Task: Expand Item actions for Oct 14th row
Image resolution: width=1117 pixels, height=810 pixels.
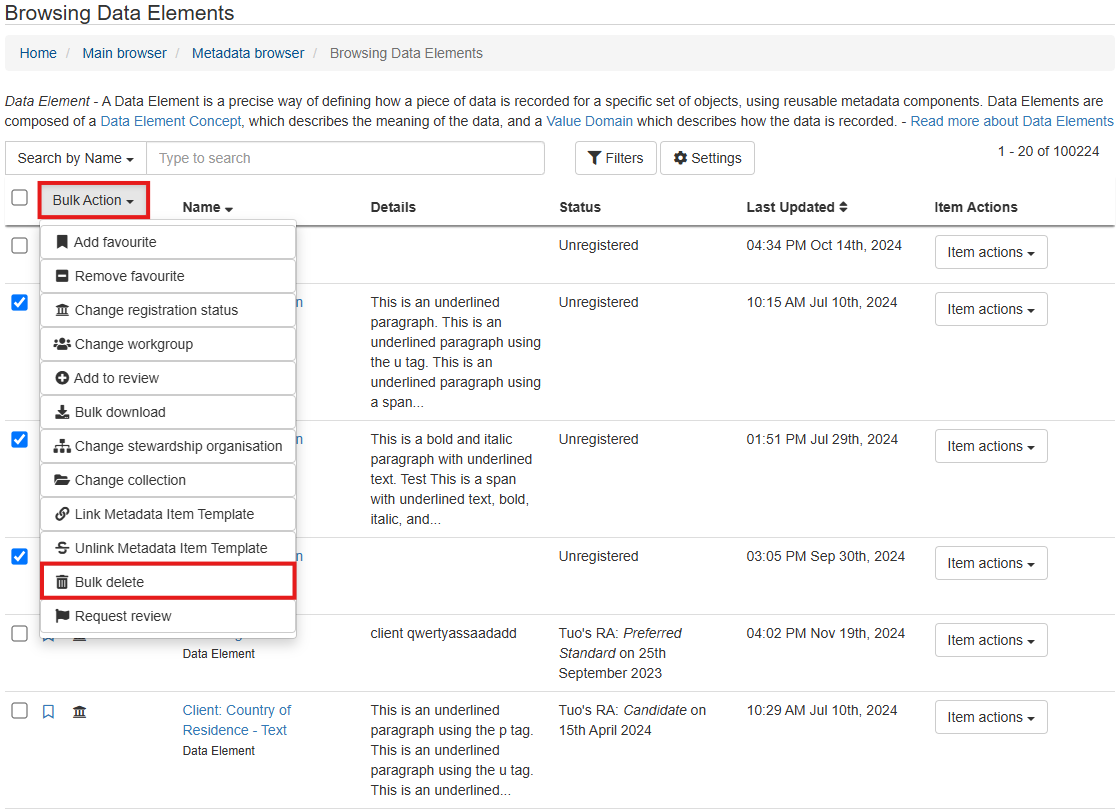Action: click(990, 253)
